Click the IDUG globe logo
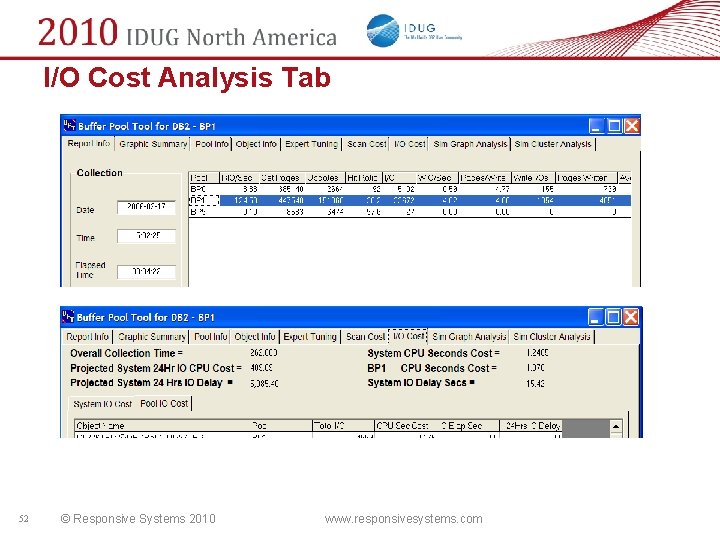720x540 pixels. tap(383, 30)
